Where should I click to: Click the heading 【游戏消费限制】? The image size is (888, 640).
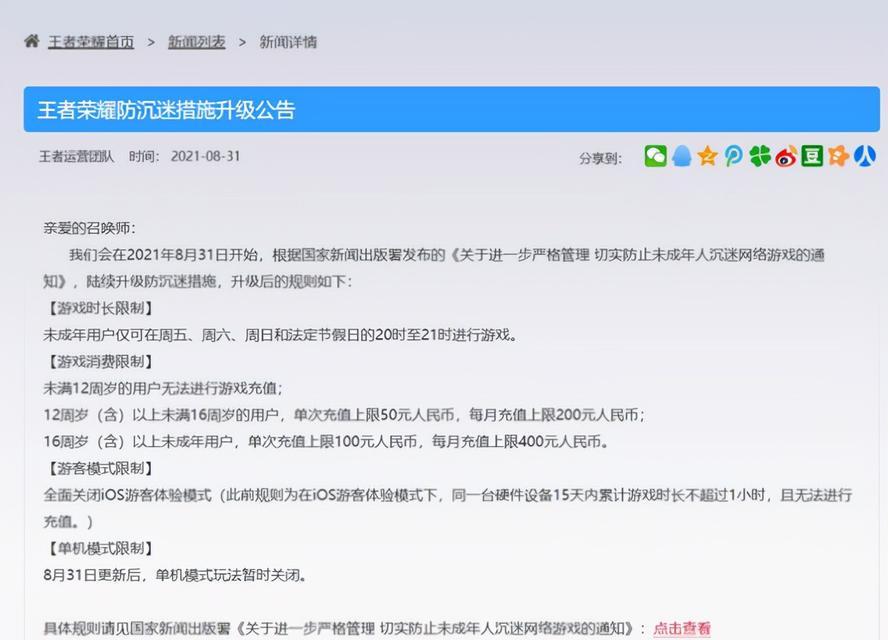pyautogui.click(x=100, y=361)
